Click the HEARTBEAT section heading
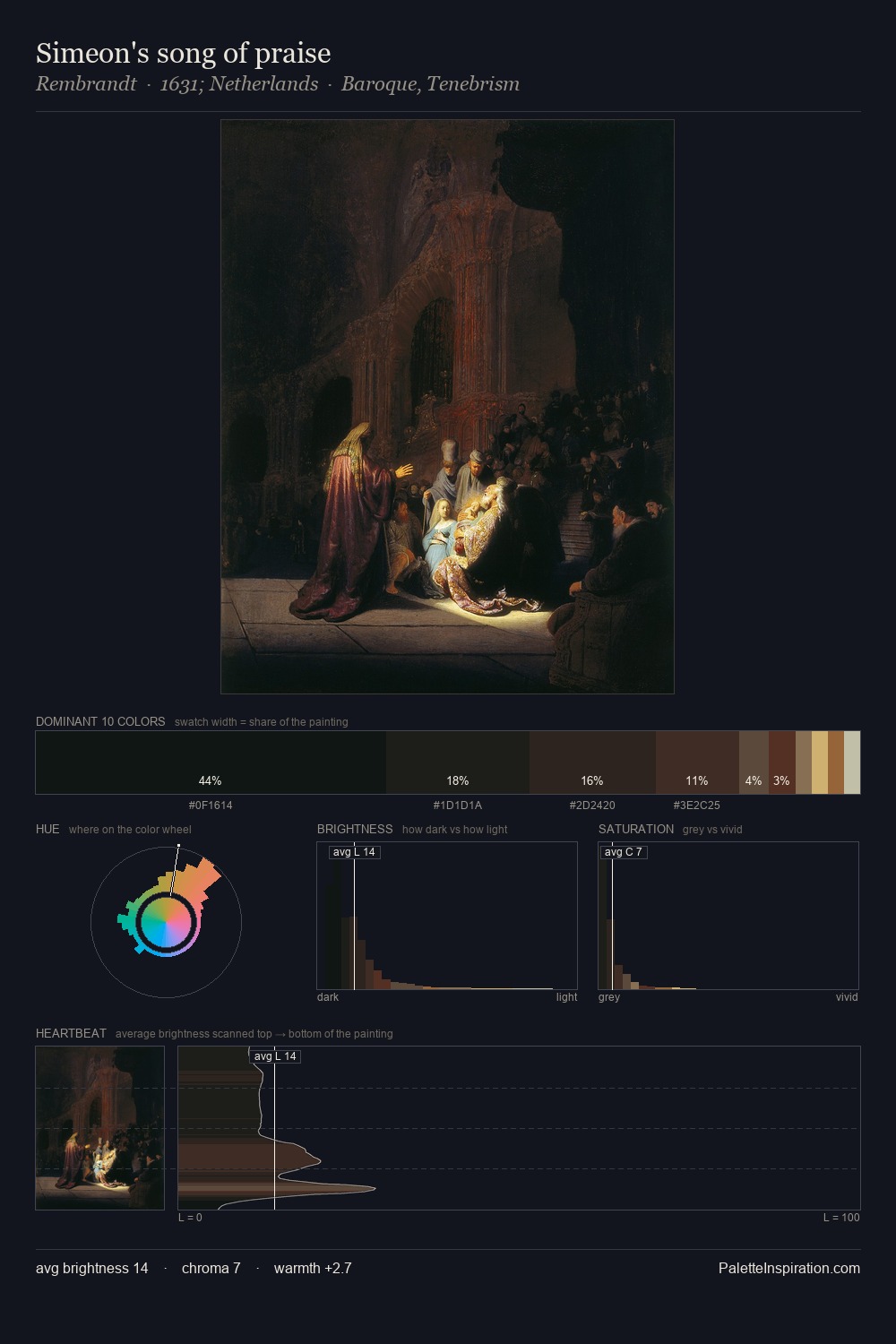Viewport: 896px width, 1344px height. (71, 1034)
